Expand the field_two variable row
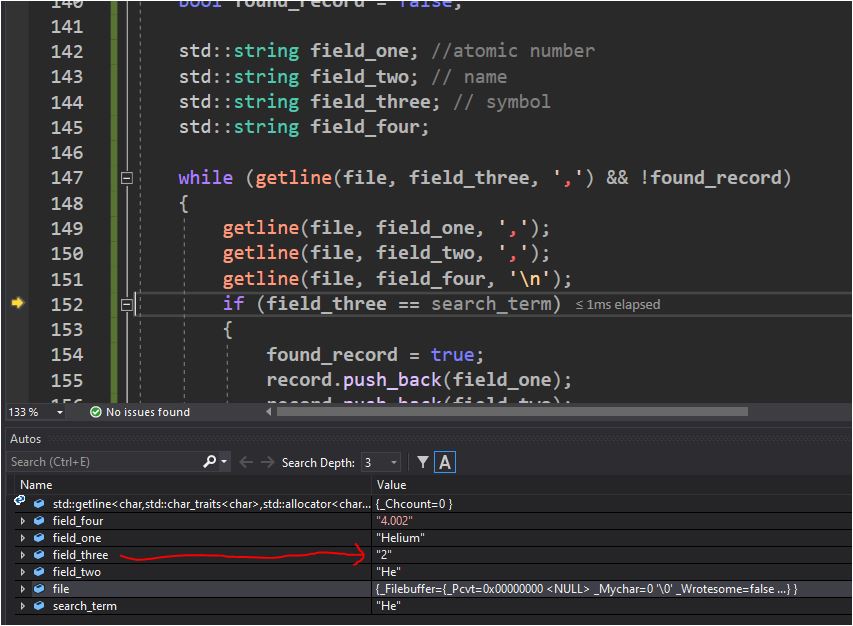Image resolution: width=853 pixels, height=626 pixels. coord(22,572)
